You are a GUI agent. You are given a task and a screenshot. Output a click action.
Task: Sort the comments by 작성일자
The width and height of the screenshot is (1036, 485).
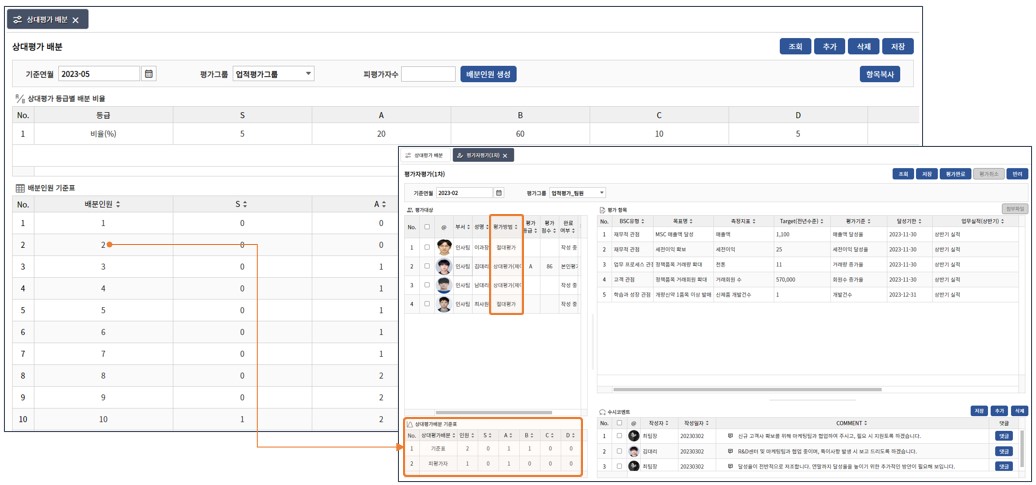click(708, 423)
